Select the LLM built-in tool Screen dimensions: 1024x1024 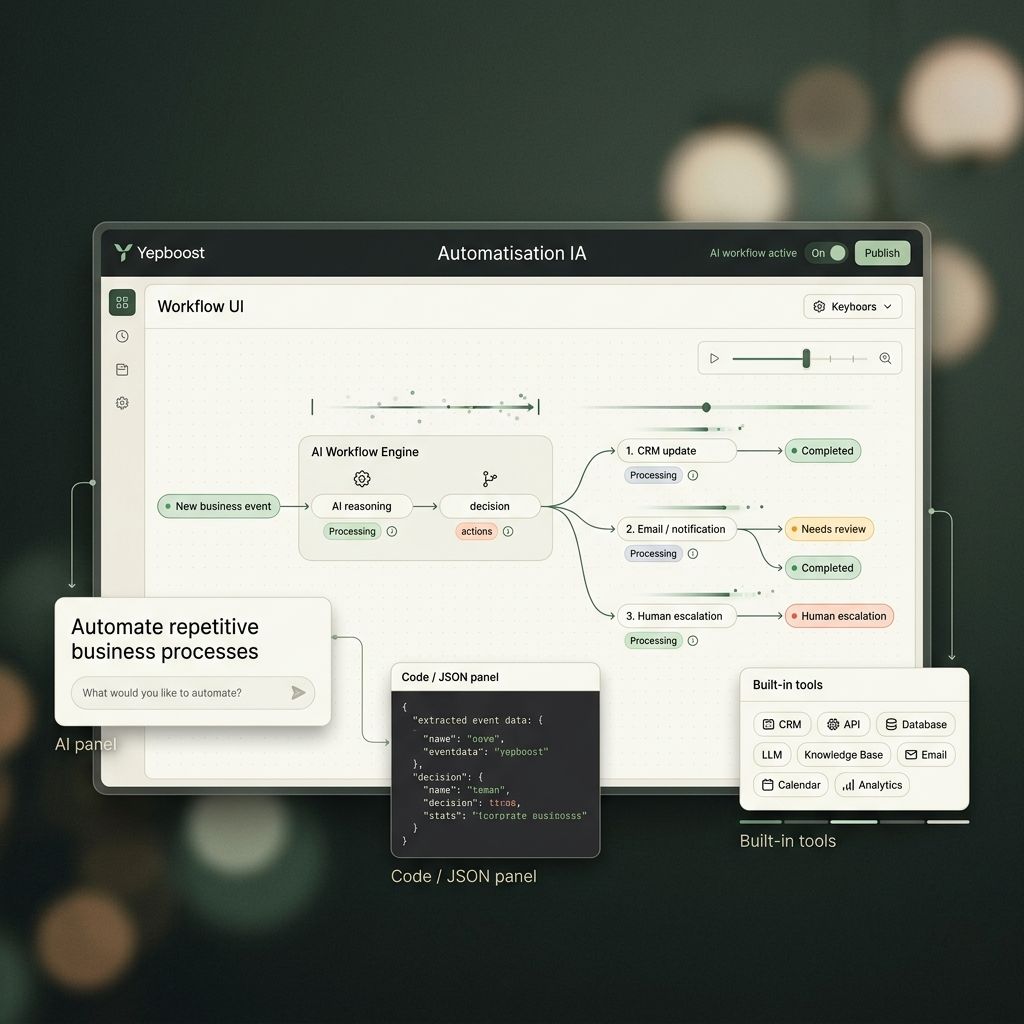tap(772, 755)
